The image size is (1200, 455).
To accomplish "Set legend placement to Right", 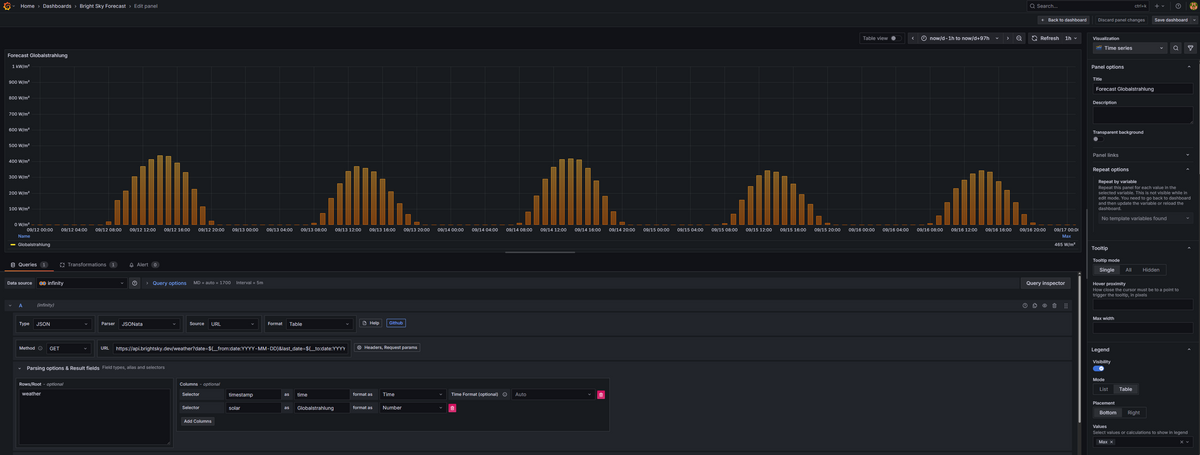I will (x=1133, y=412).
